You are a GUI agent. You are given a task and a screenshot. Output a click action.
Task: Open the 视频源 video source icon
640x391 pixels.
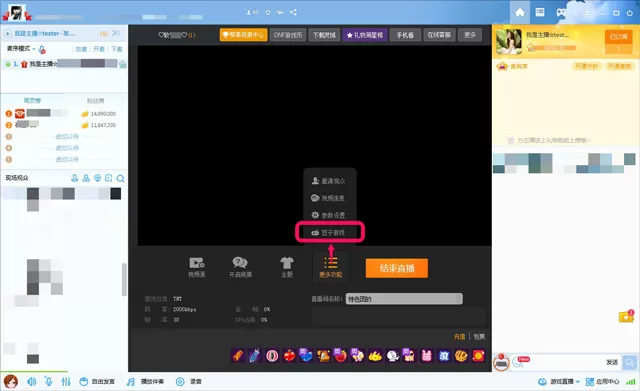click(x=196, y=267)
